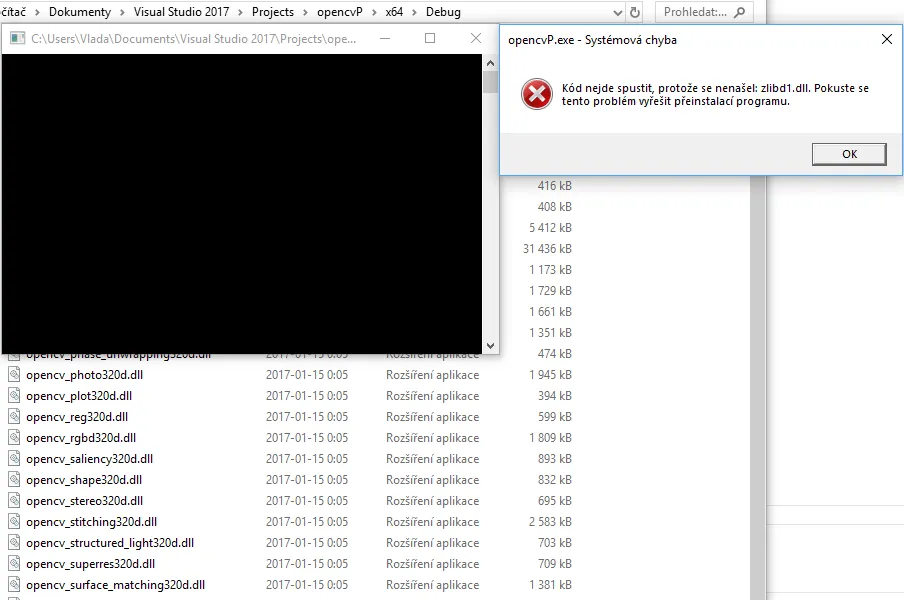Click DLL icon of opencv_saliency320d.dll

(x=14, y=459)
